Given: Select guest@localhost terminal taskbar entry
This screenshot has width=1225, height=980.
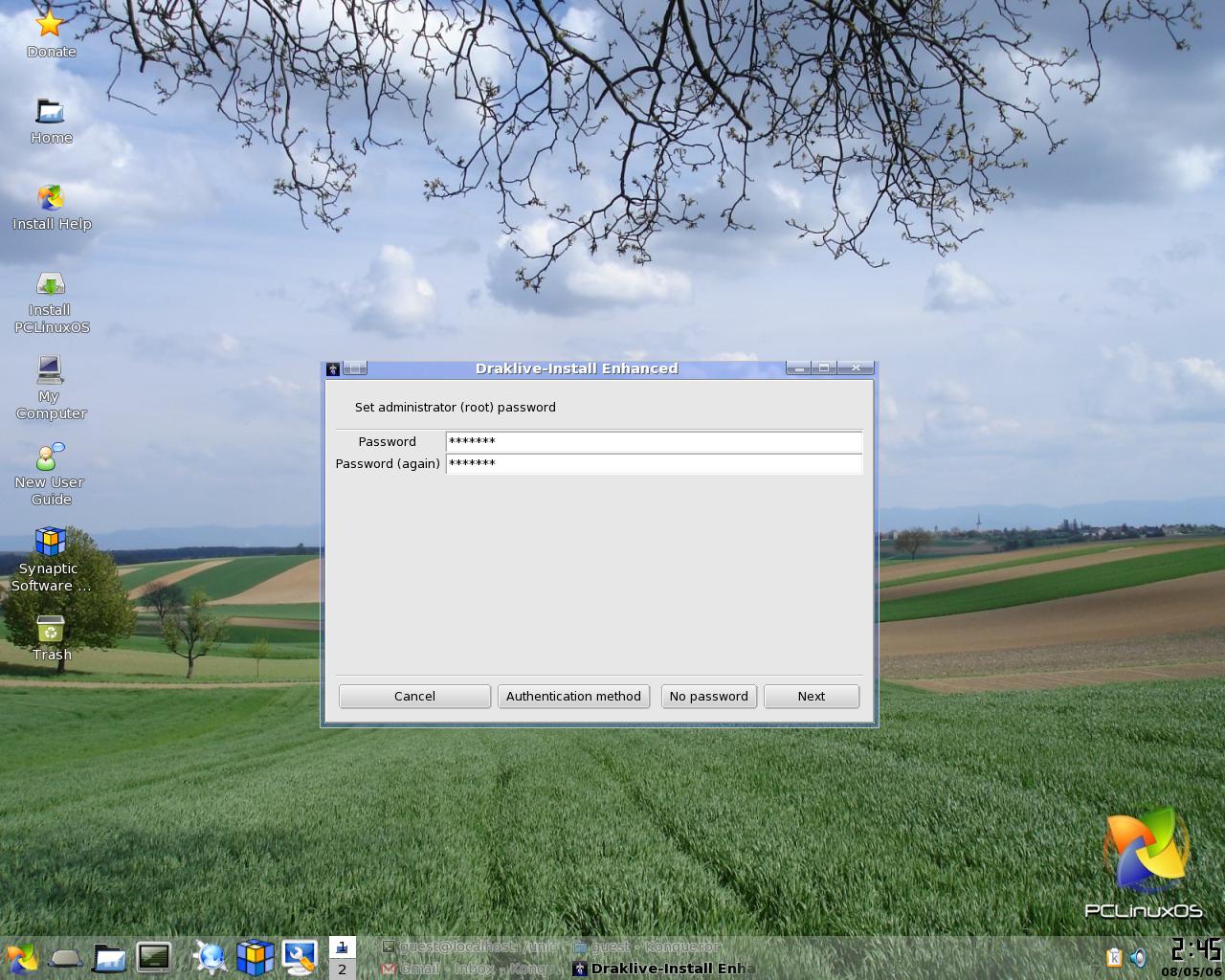Looking at the screenshot, I should click(469, 947).
